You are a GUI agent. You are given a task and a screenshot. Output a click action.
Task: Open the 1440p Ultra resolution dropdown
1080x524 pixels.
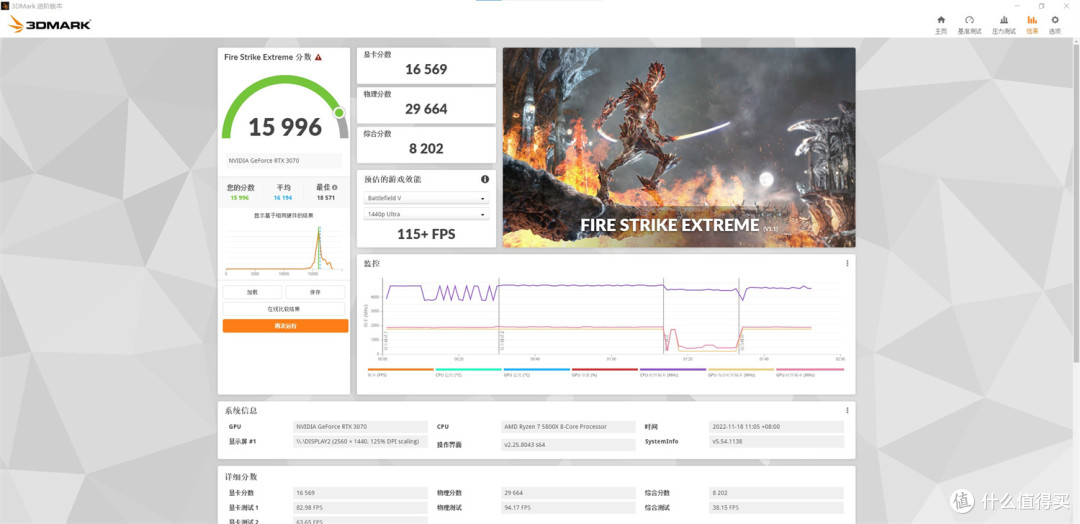(426, 214)
